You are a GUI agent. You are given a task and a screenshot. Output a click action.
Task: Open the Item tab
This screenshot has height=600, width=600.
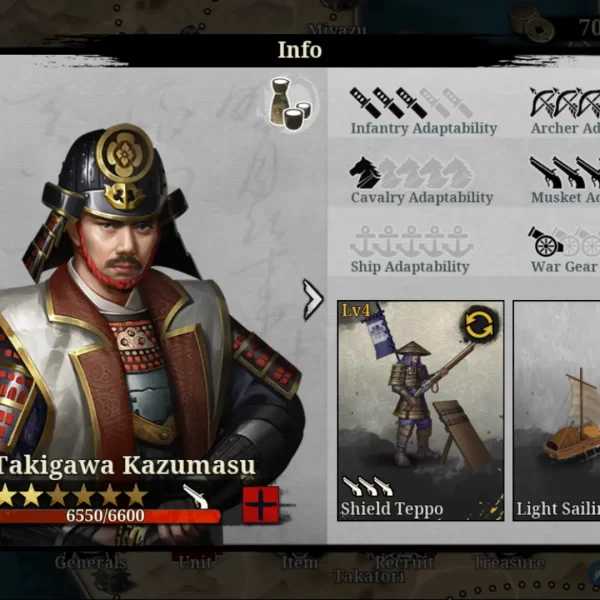[x=300, y=562]
